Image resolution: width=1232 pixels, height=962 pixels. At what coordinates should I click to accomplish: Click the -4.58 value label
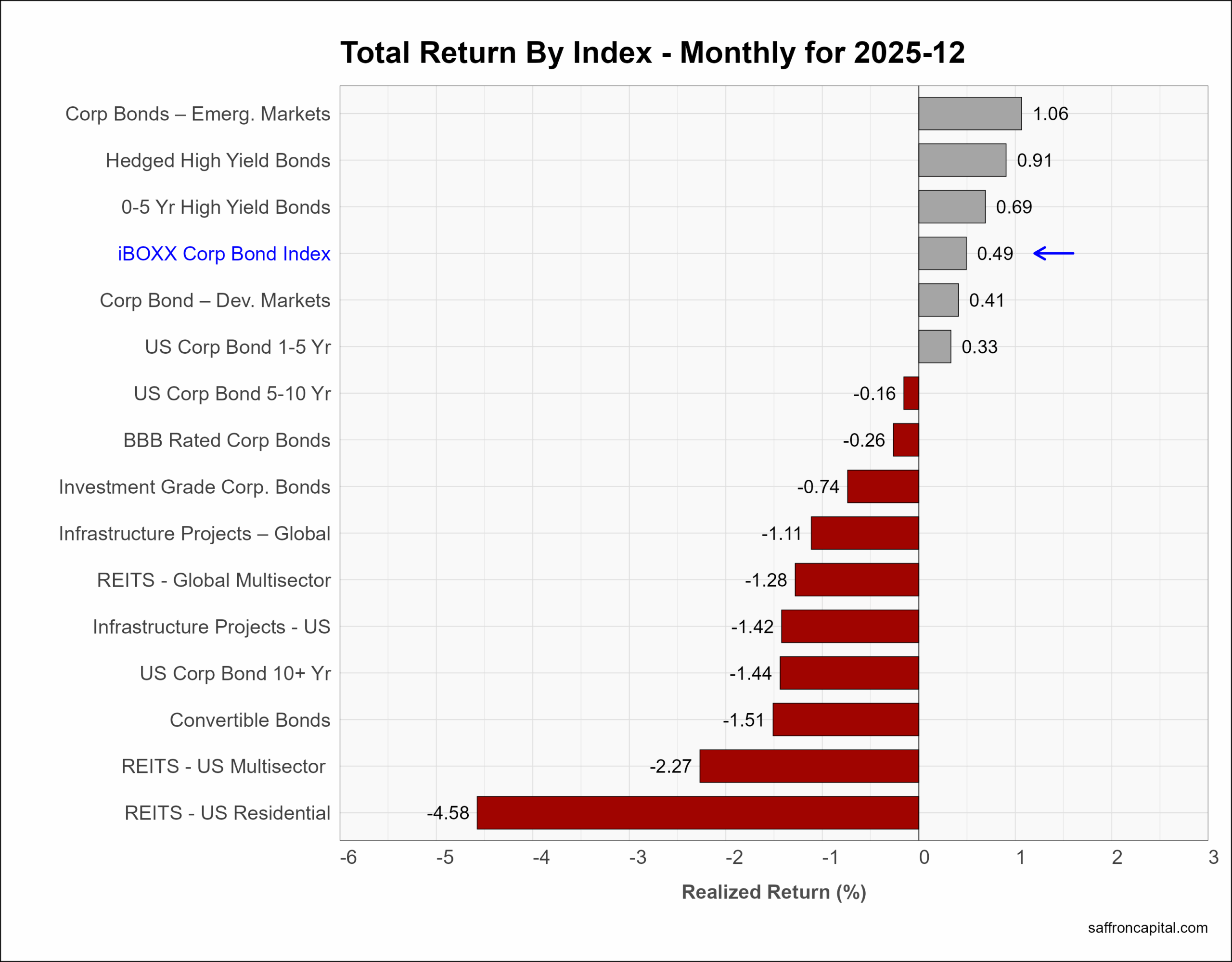(x=448, y=813)
